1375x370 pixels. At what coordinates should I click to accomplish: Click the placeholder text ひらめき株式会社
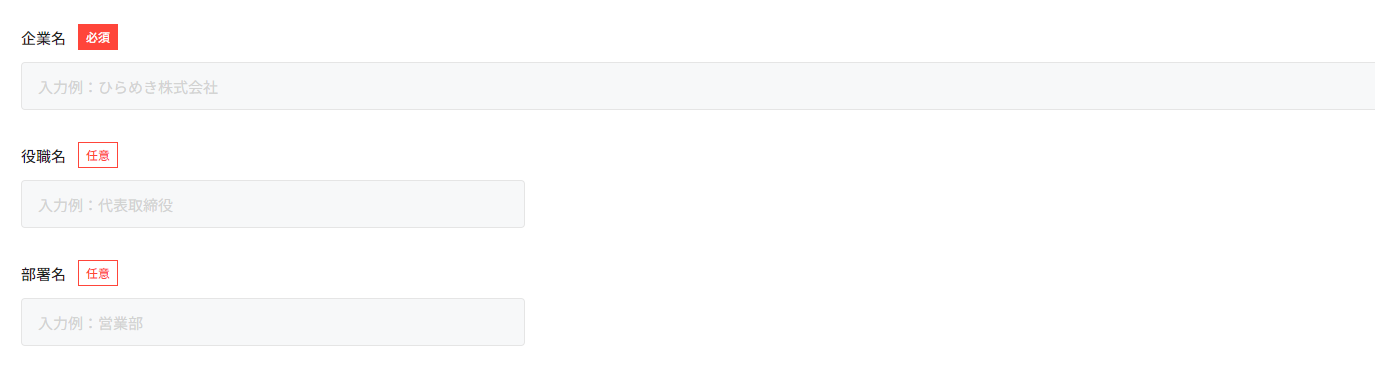click(x=158, y=87)
